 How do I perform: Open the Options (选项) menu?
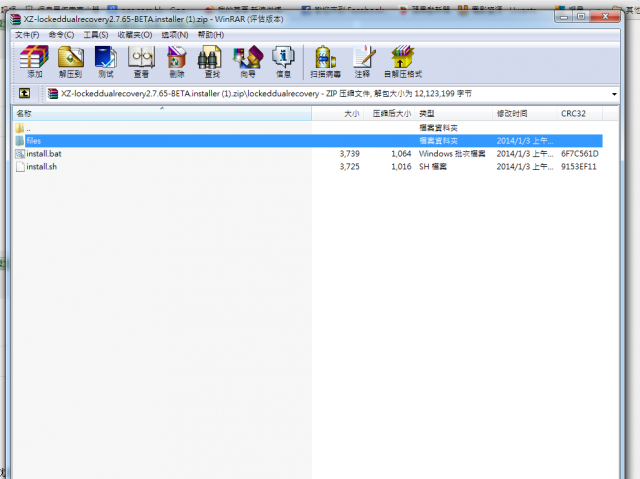point(175,35)
